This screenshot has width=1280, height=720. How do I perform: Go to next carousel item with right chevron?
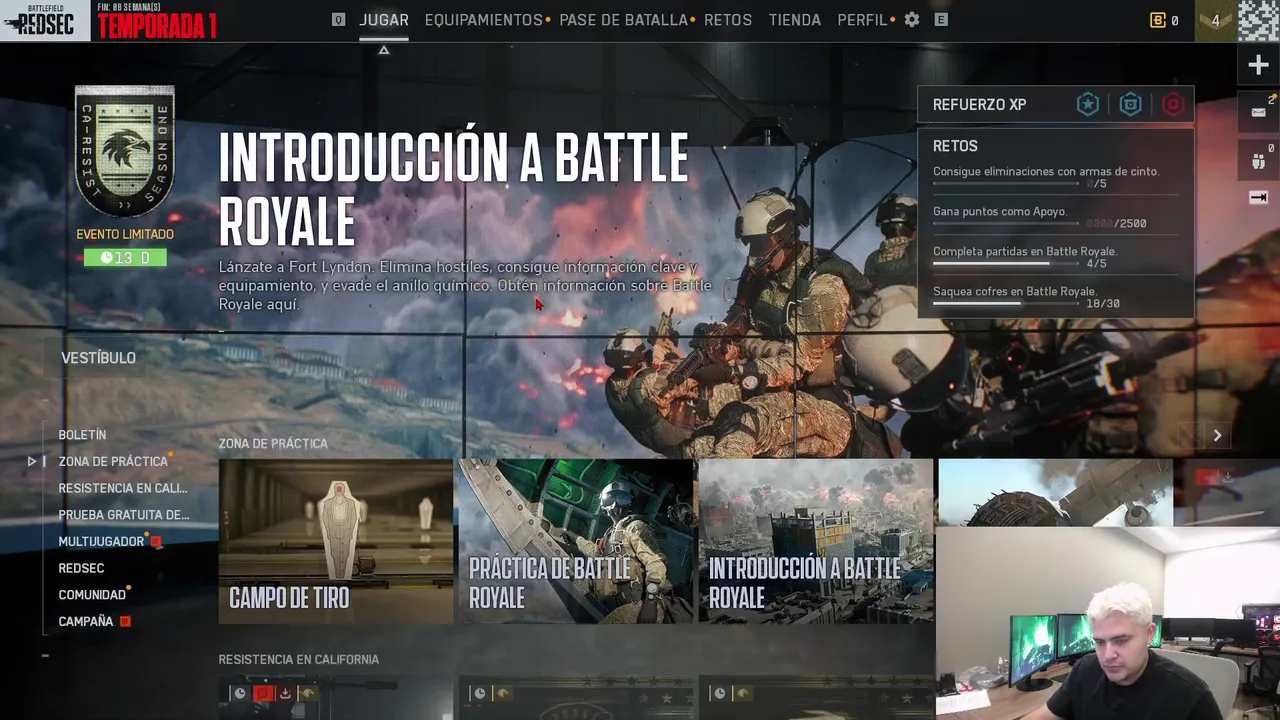point(1217,435)
